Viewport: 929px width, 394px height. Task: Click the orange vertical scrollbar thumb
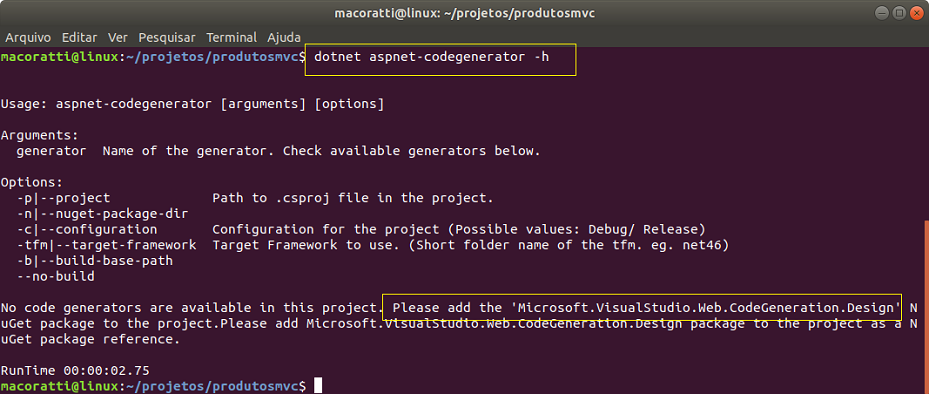[926, 307]
